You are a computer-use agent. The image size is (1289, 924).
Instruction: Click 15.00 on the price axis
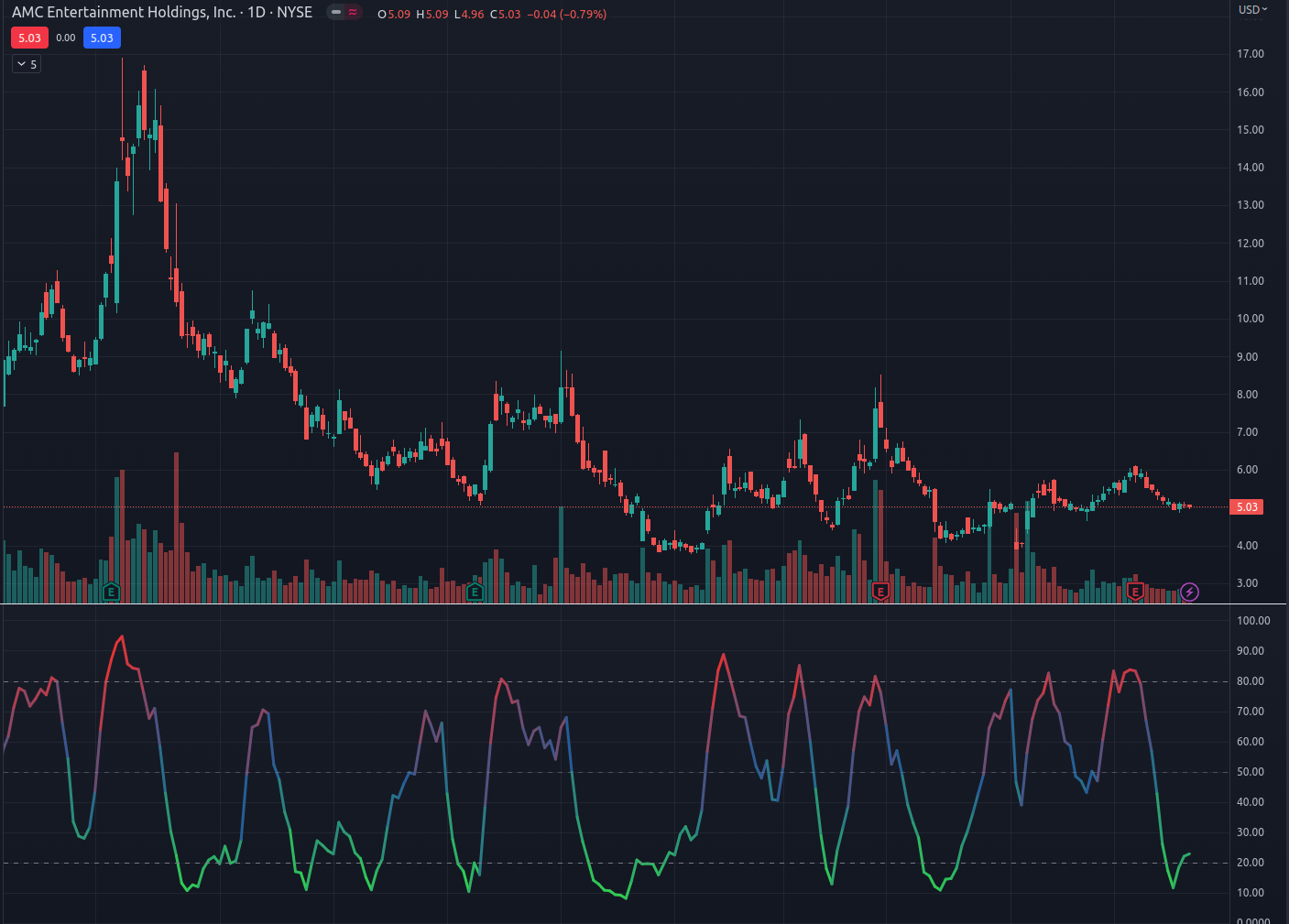tap(1251, 130)
